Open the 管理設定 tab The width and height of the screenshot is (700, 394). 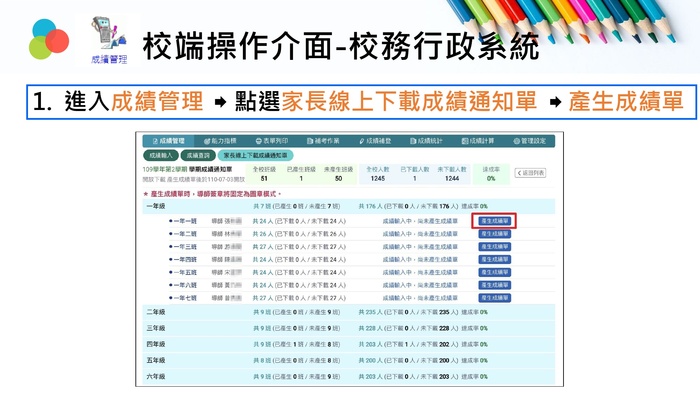click(529, 141)
